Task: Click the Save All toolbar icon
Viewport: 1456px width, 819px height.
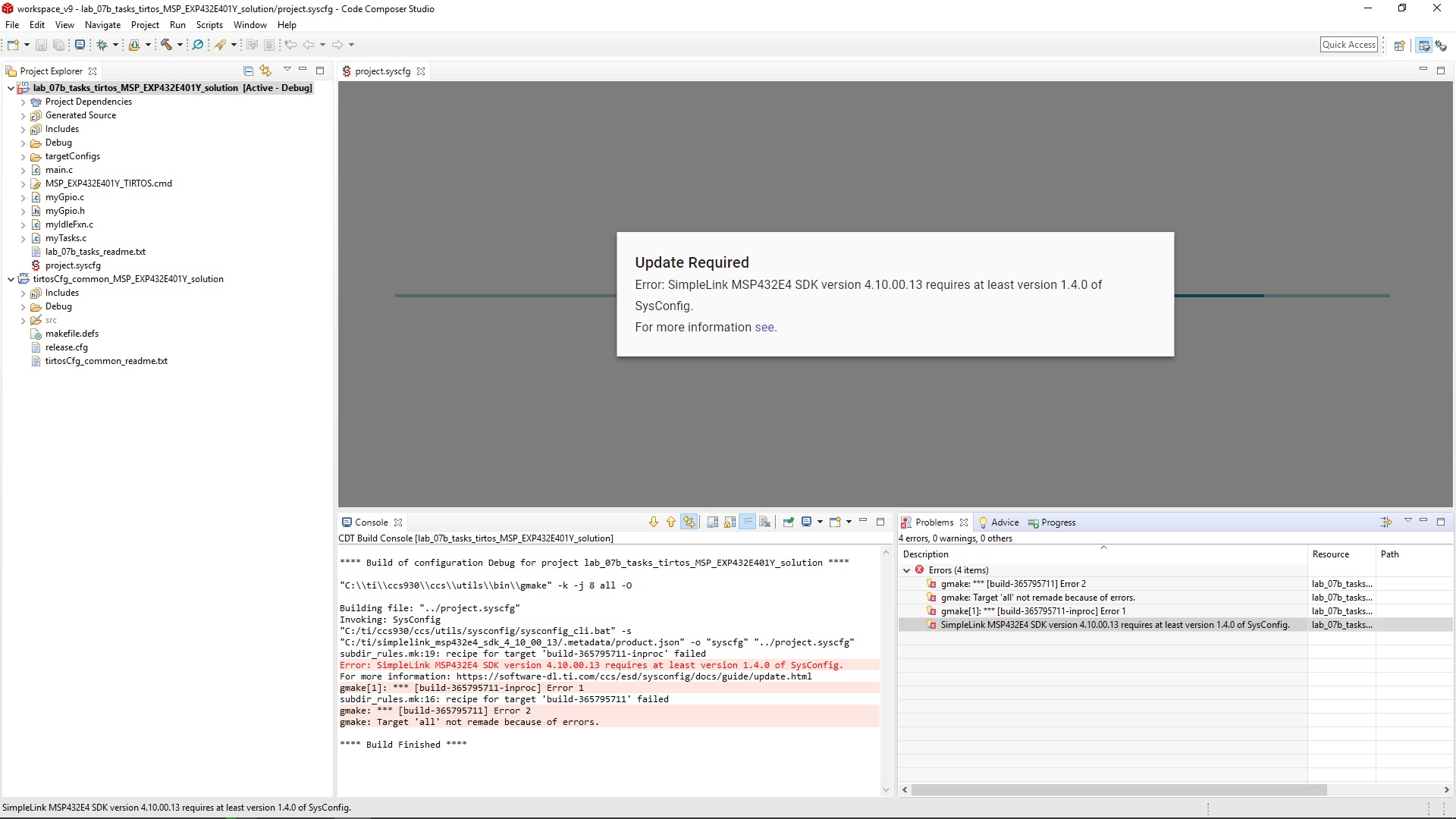Action: (58, 45)
